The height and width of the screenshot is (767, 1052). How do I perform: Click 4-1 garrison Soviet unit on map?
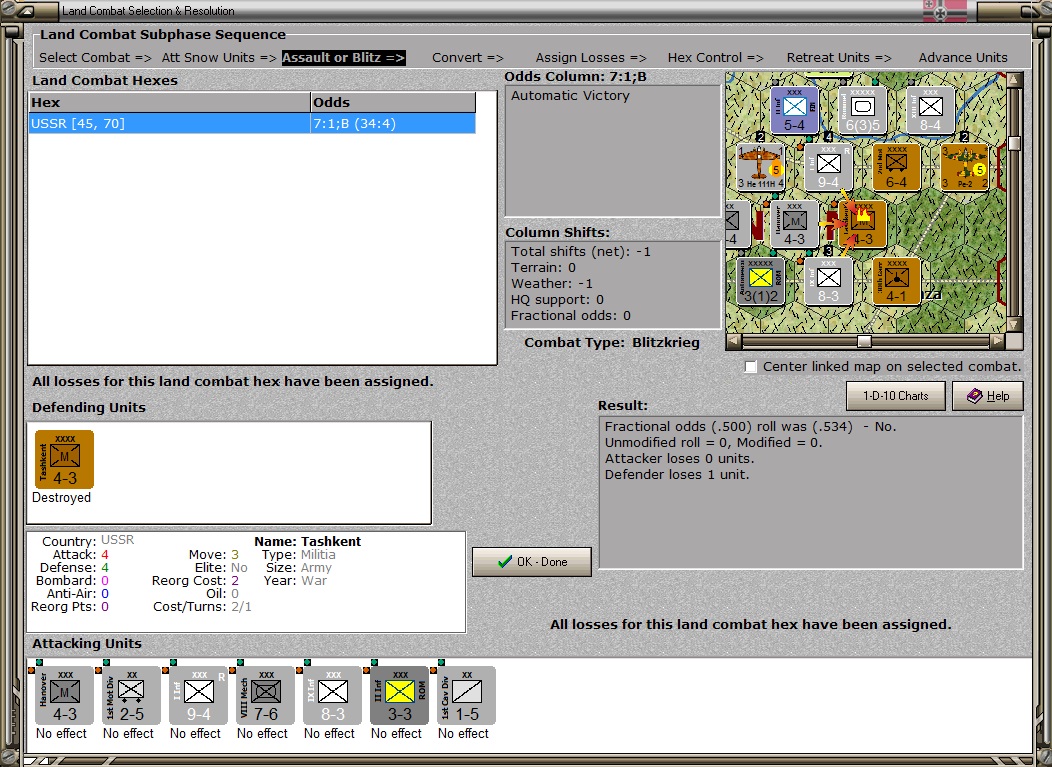(x=896, y=281)
